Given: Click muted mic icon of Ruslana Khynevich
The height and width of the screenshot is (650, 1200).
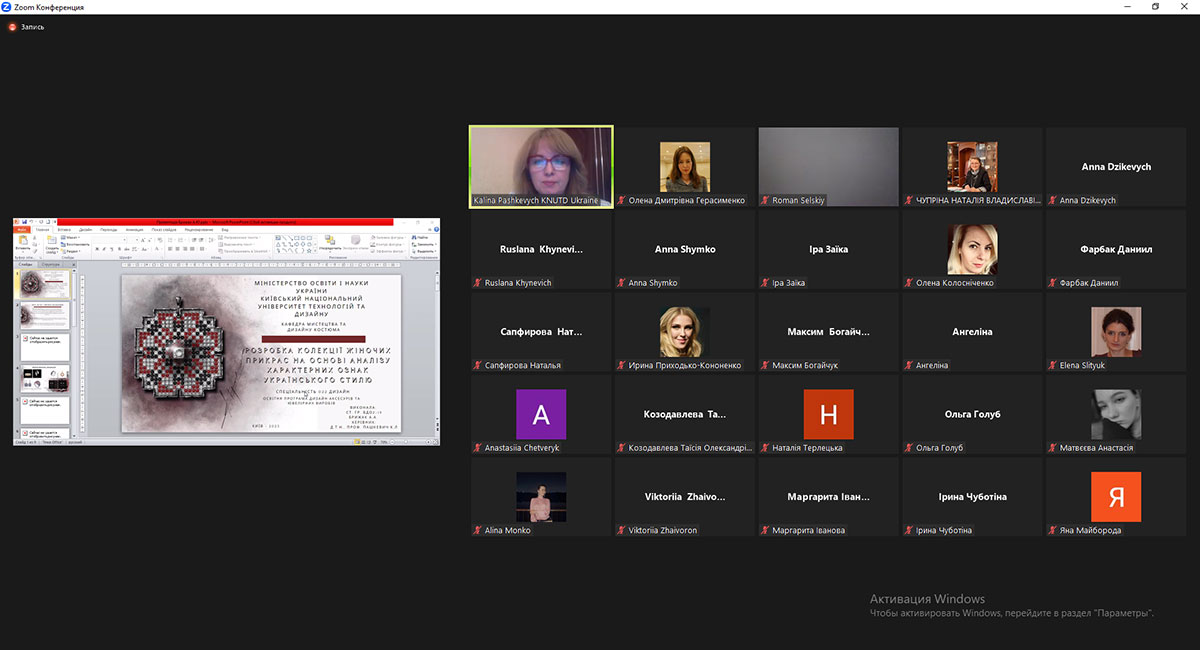Looking at the screenshot, I should 477,283.
